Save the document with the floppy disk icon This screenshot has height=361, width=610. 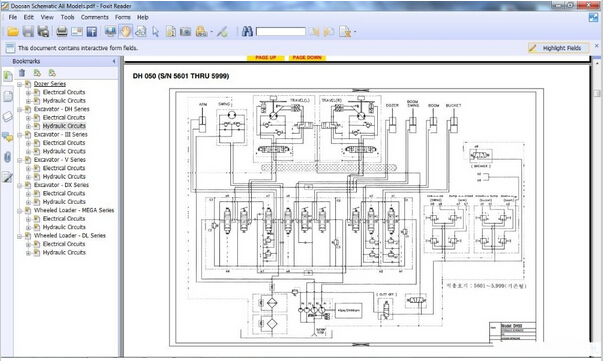tap(28, 32)
